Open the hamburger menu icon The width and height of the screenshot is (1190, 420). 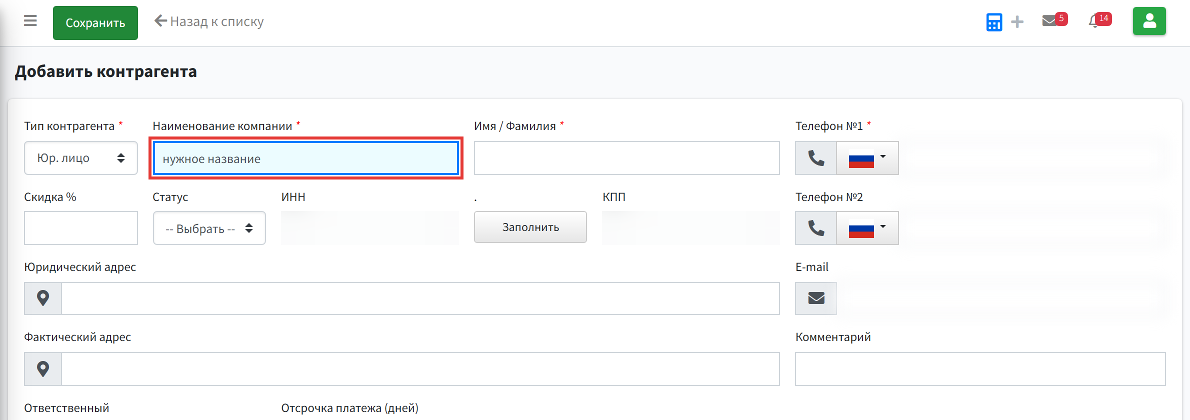pos(30,21)
